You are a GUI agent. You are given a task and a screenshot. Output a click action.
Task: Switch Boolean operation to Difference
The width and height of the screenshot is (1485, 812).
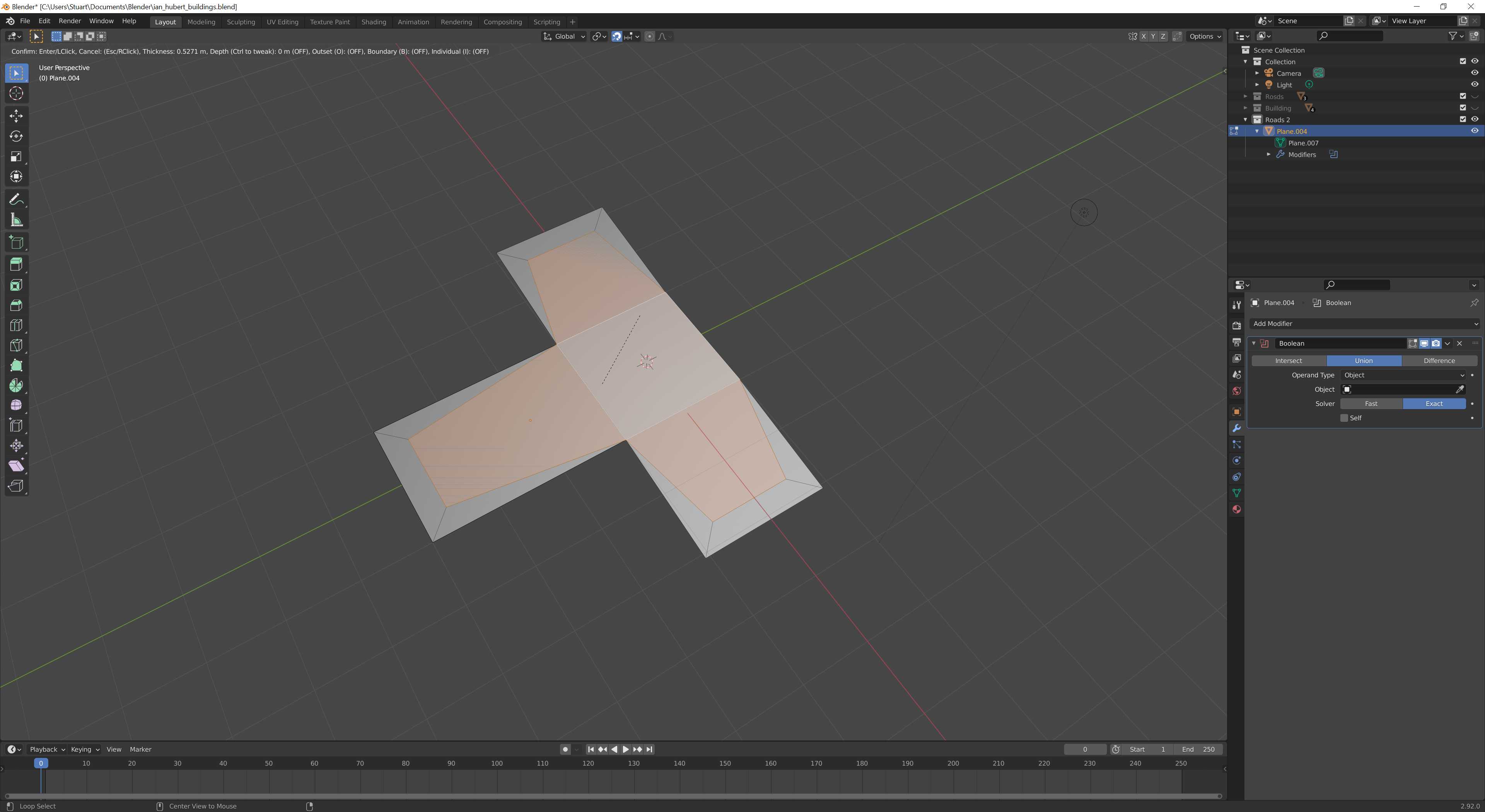1439,360
